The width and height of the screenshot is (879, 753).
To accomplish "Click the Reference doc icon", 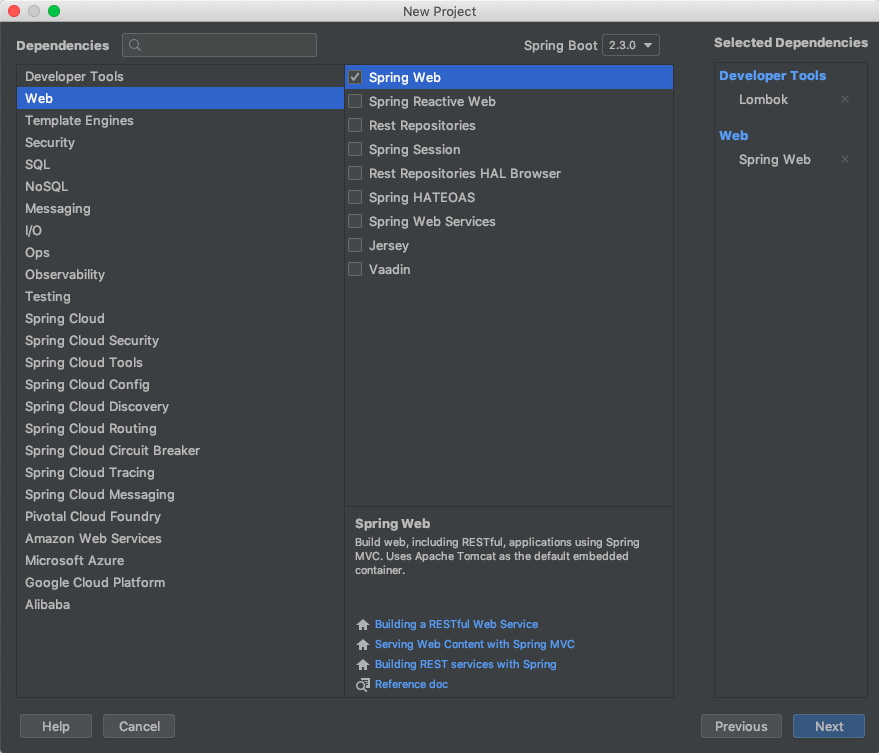I will pos(363,685).
